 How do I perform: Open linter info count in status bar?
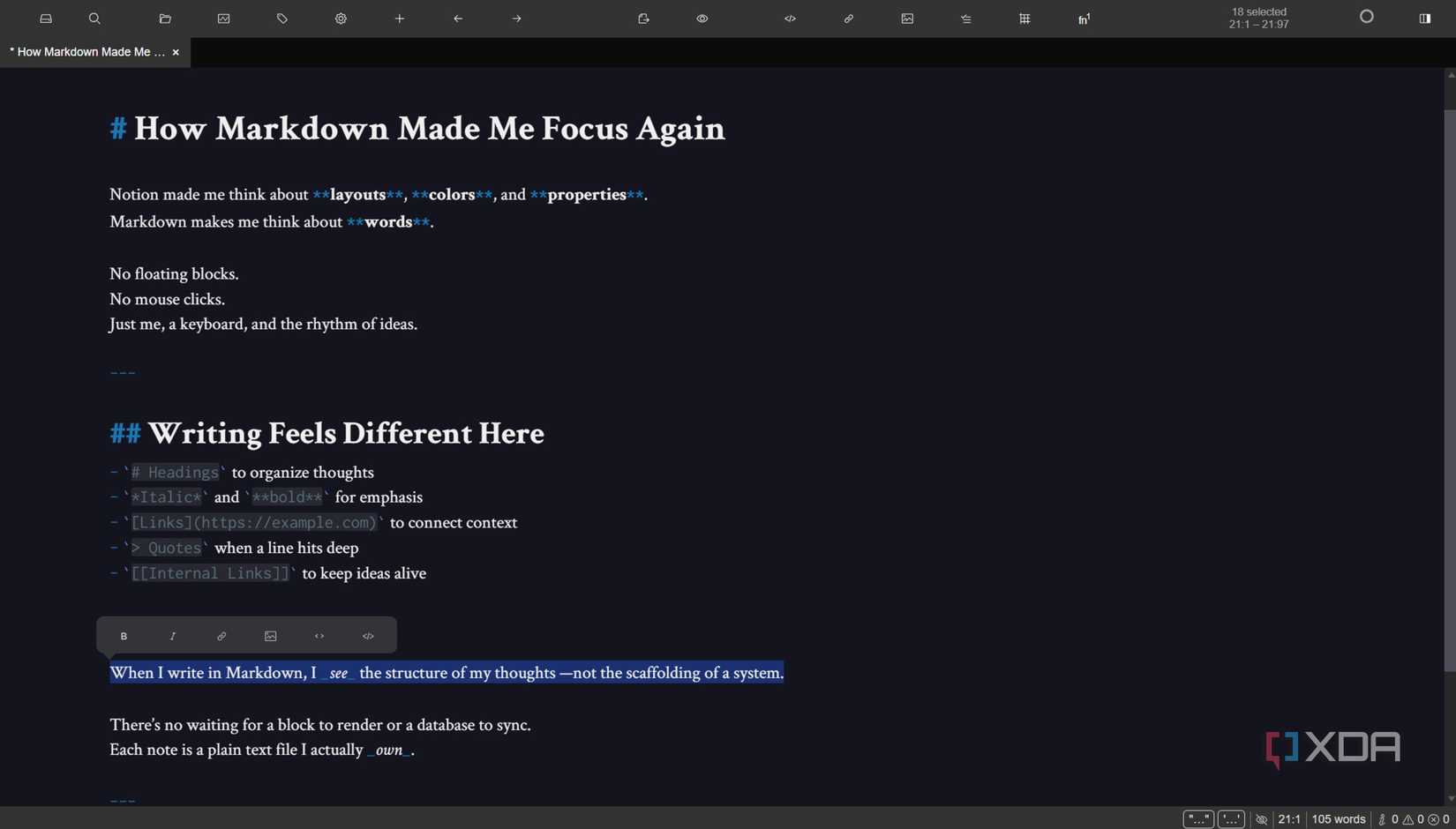[x=1388, y=819]
